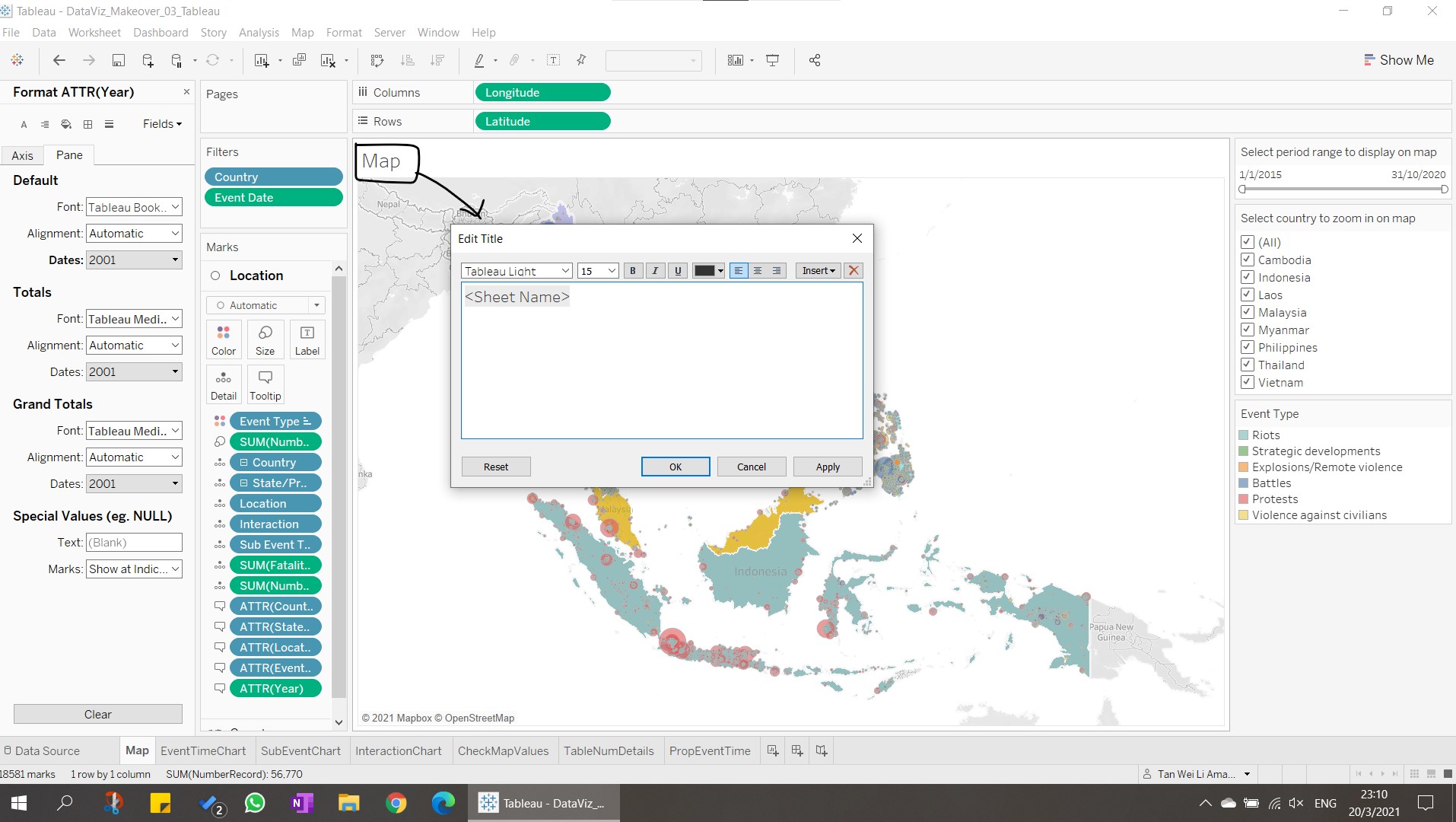Click the Reset button in the dialog
The image size is (1456, 822).
(x=496, y=467)
